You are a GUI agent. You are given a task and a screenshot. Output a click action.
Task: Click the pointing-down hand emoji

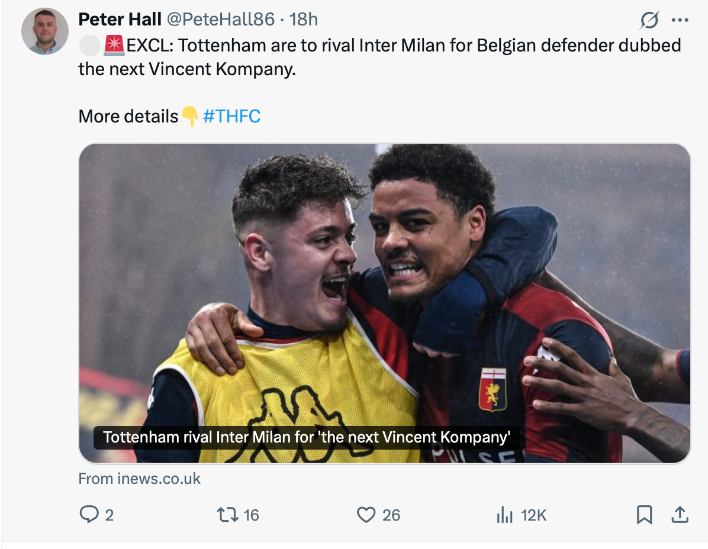click(190, 116)
